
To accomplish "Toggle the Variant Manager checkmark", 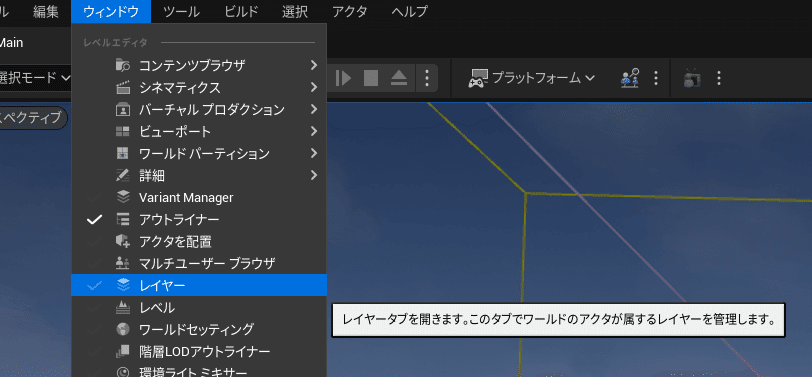I will [x=94, y=197].
